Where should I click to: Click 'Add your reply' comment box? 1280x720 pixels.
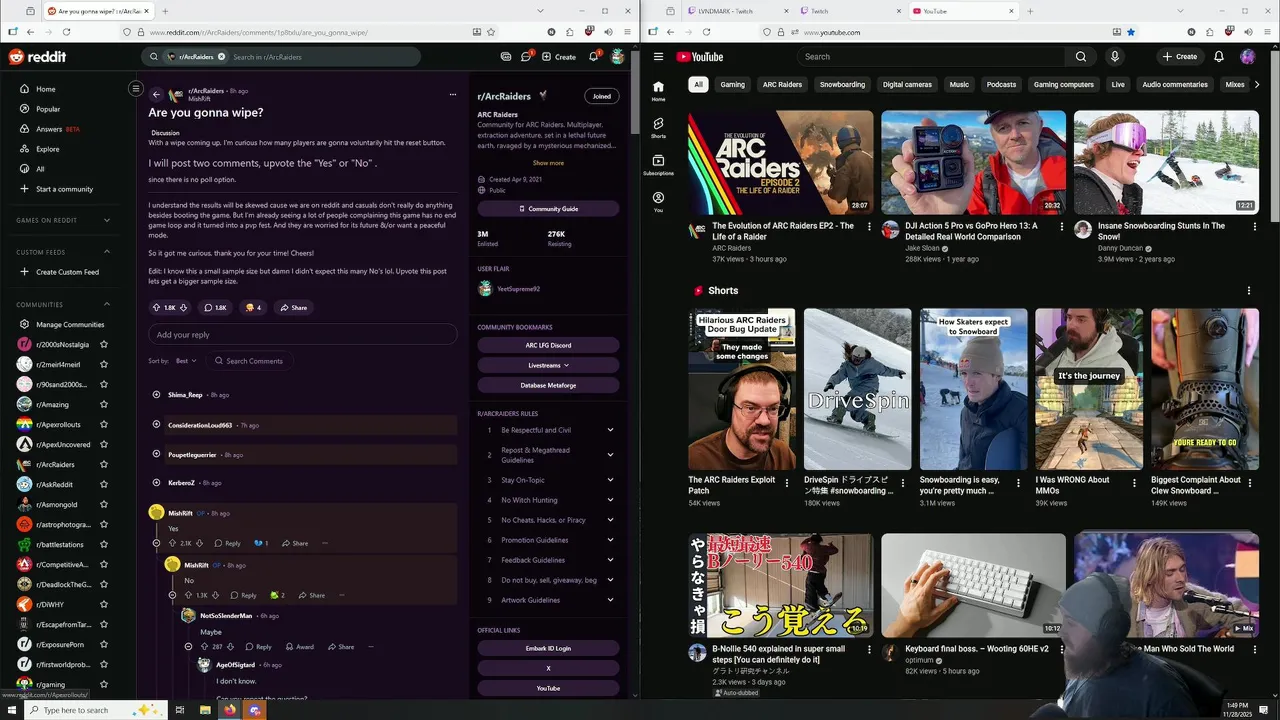click(x=303, y=335)
